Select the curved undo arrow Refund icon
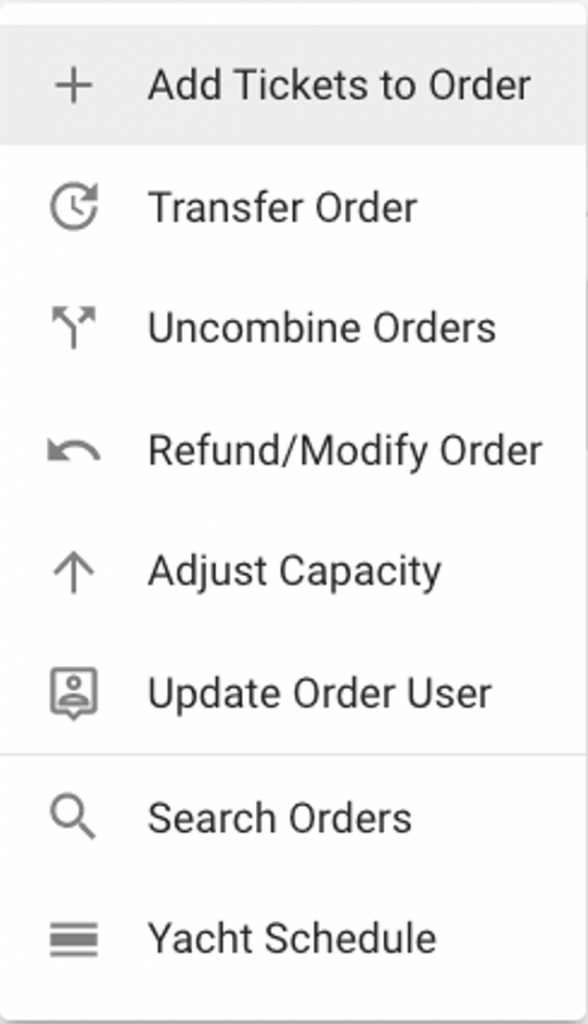Viewport: 588px width, 1024px height. click(x=71, y=449)
